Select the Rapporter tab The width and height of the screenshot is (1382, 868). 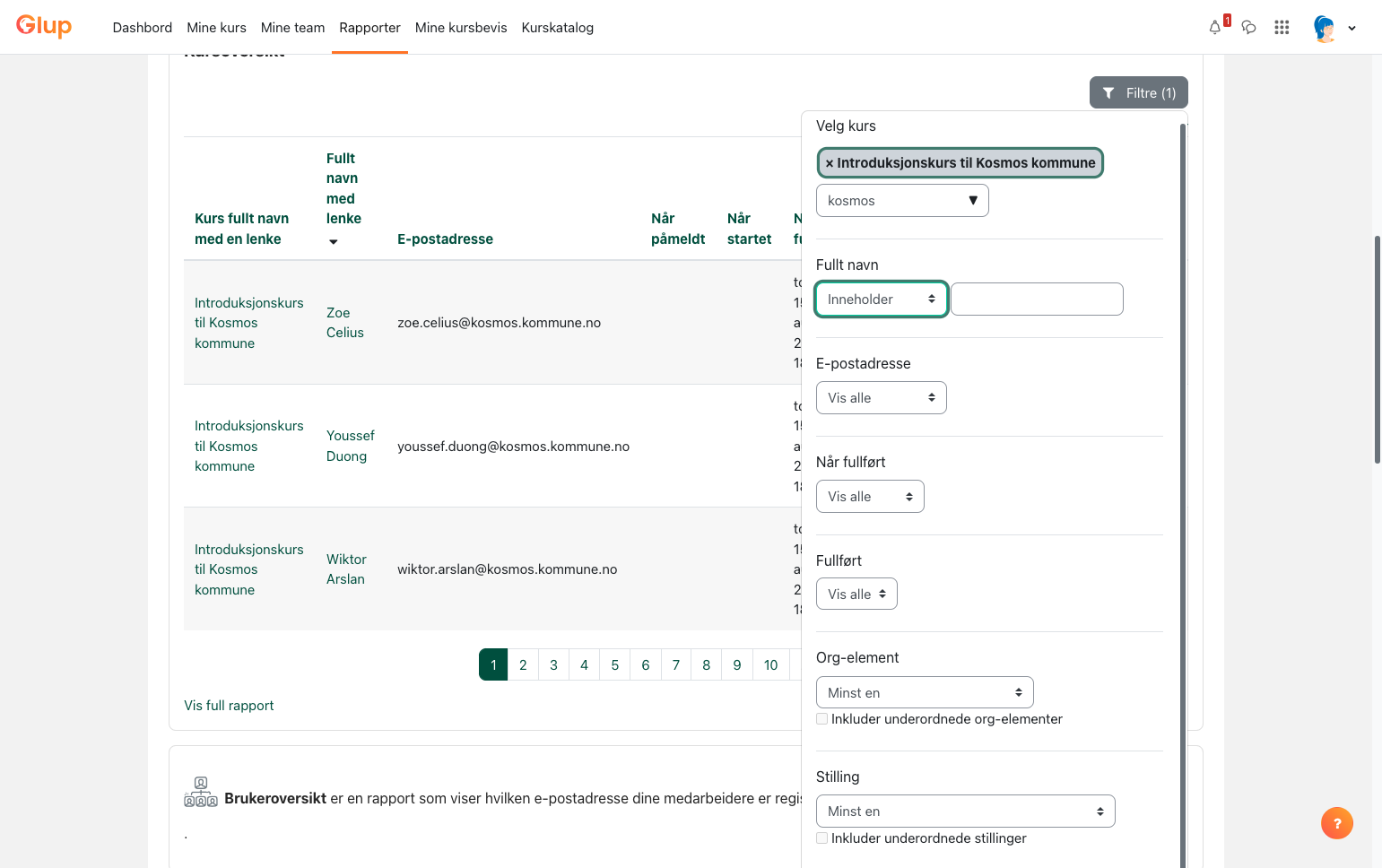(369, 28)
